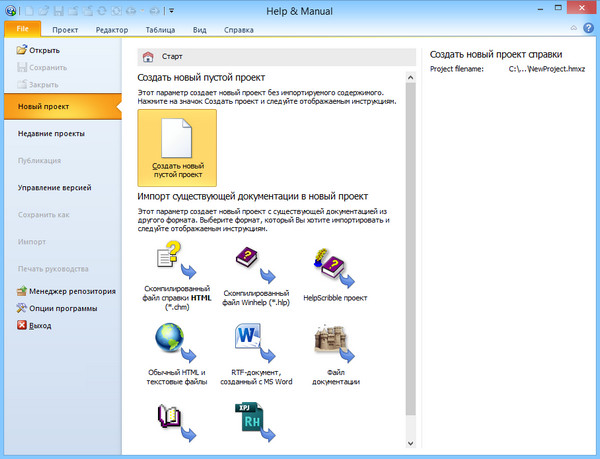This screenshot has height=459, width=600.
Task: Open Менеджер репозитория
Action: point(66,292)
